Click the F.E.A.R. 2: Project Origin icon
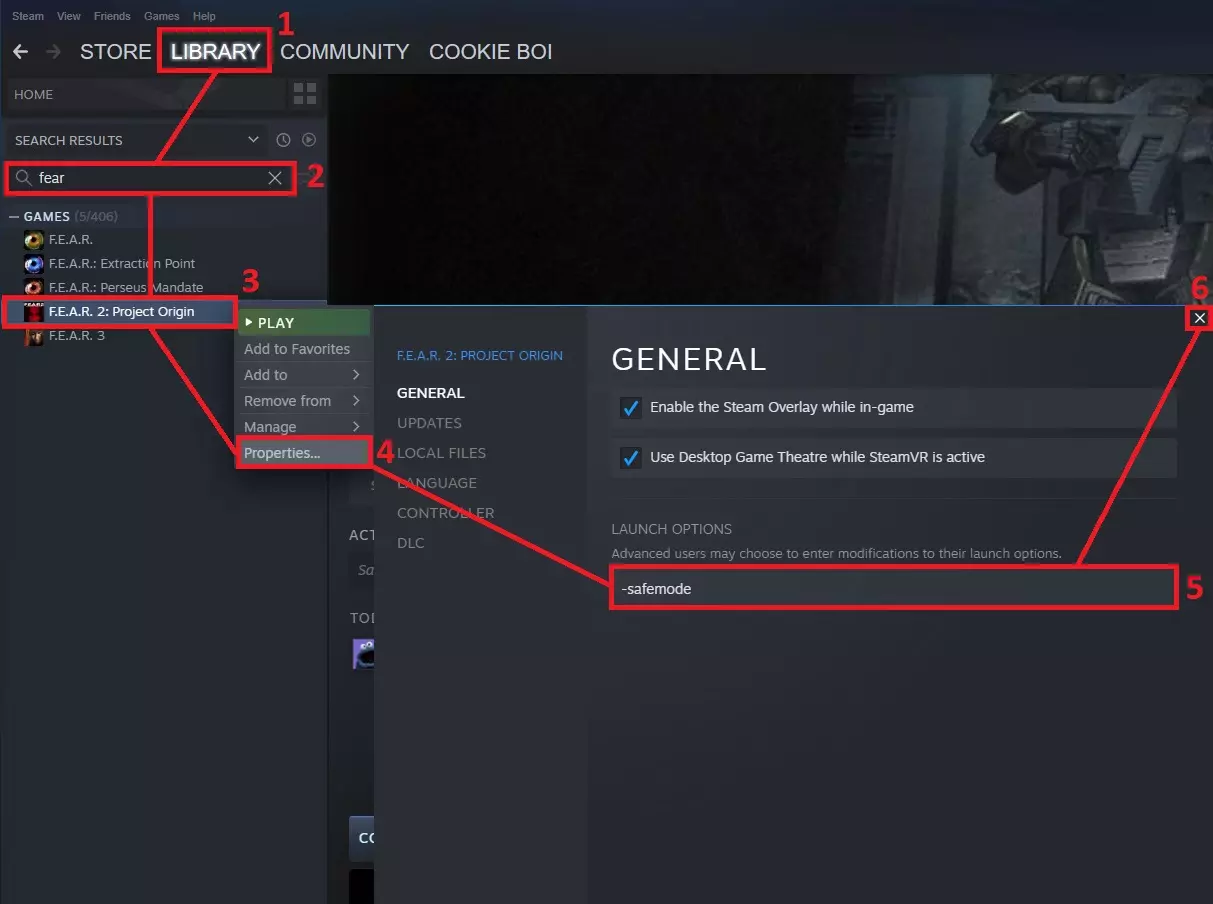This screenshot has height=904, width=1213. 34,312
